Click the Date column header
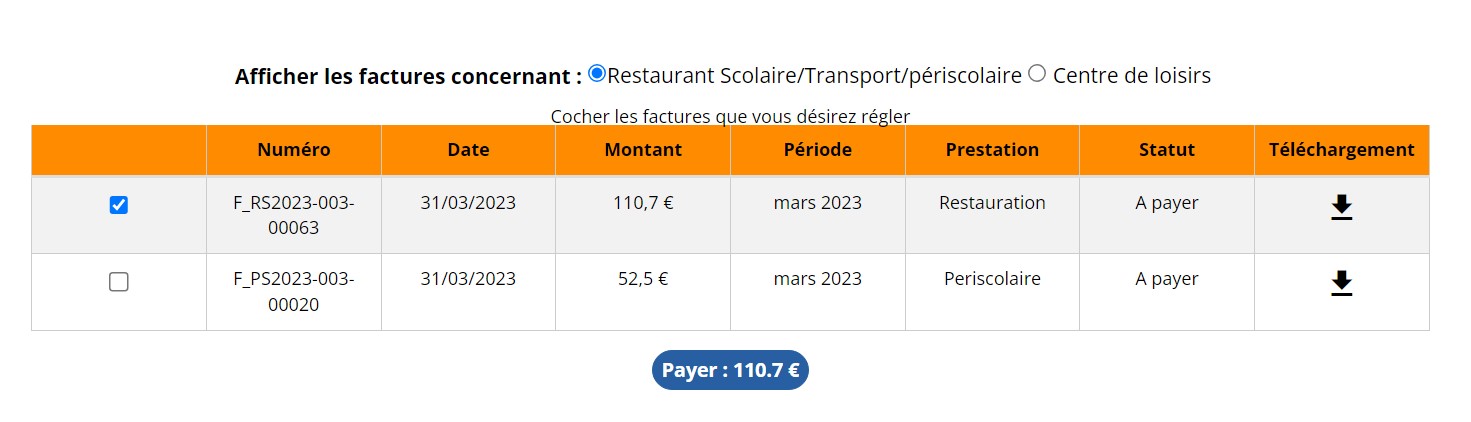 tap(468, 150)
